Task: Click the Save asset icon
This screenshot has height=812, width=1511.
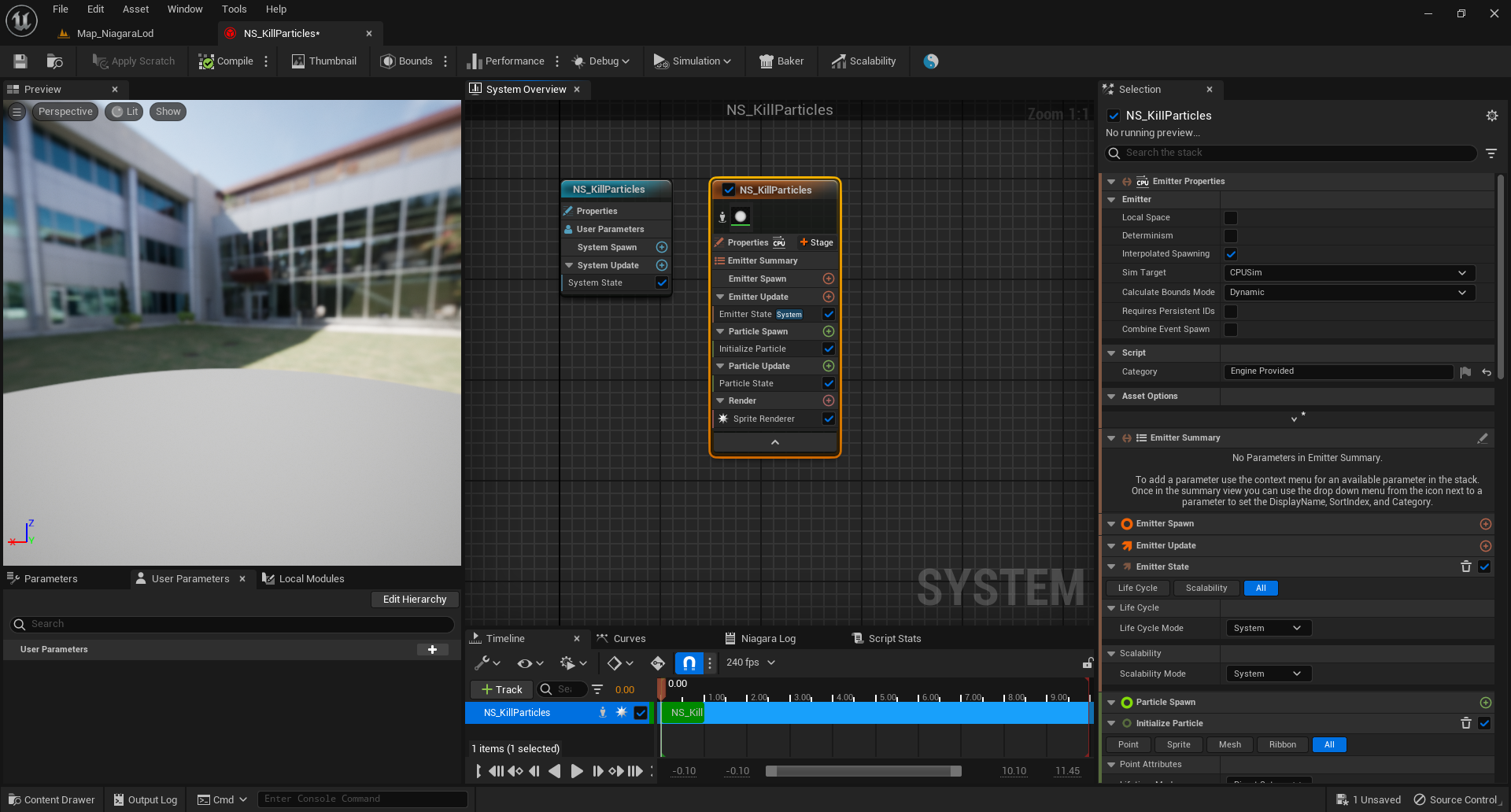Action: [x=20, y=61]
